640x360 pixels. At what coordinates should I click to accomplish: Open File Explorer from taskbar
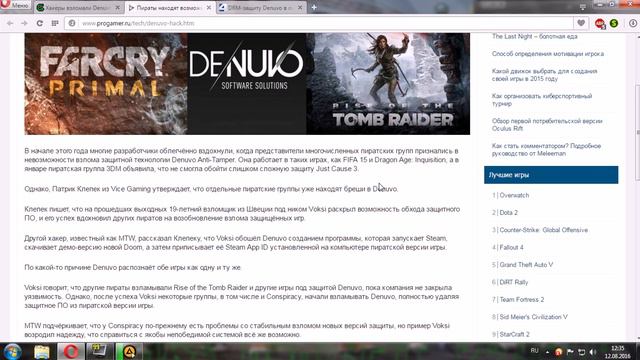click(x=42, y=351)
